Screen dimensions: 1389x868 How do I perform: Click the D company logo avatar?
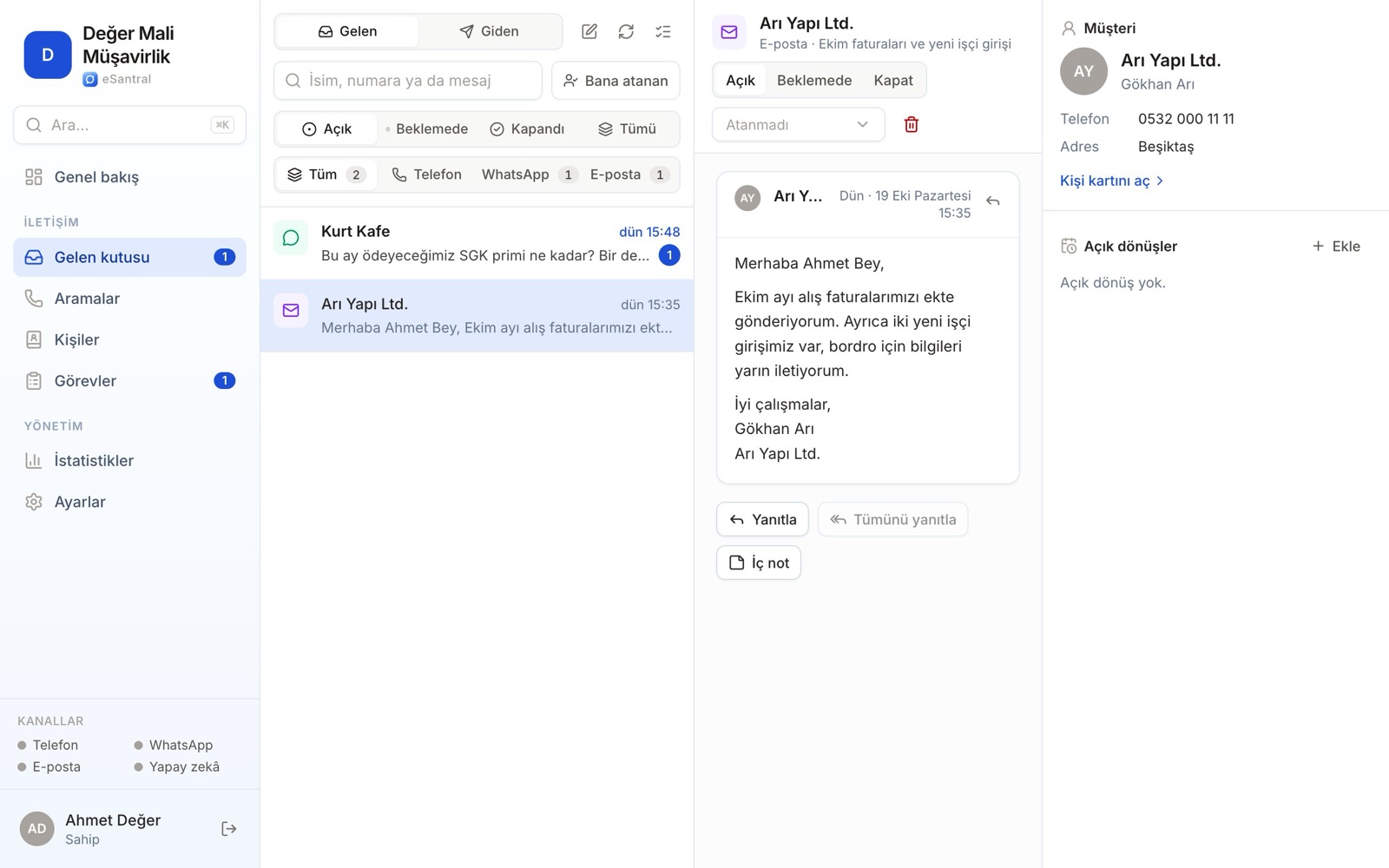48,55
